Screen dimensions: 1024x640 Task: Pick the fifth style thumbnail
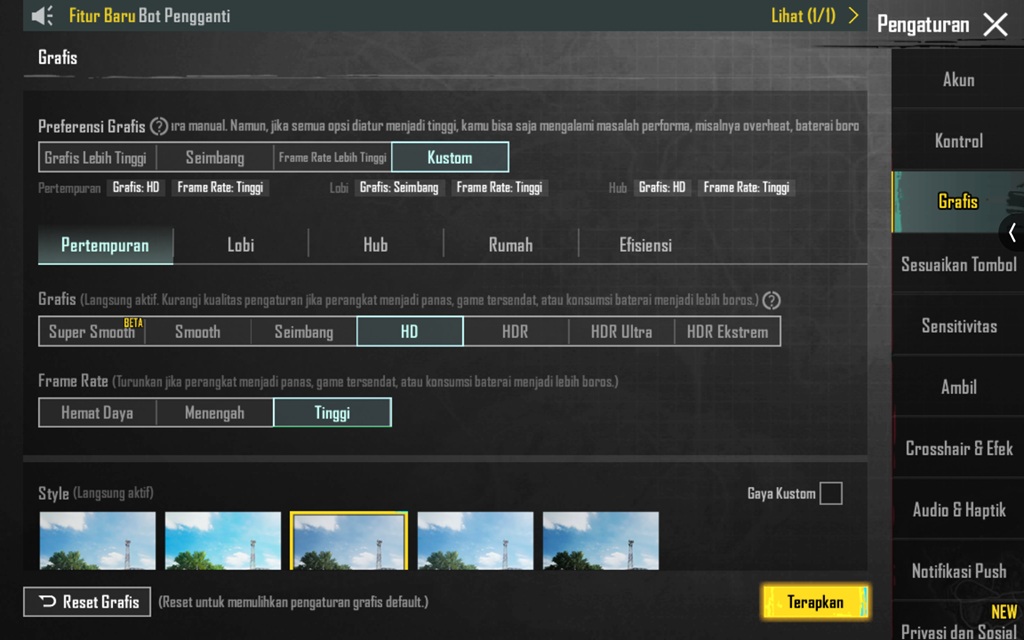coord(601,540)
